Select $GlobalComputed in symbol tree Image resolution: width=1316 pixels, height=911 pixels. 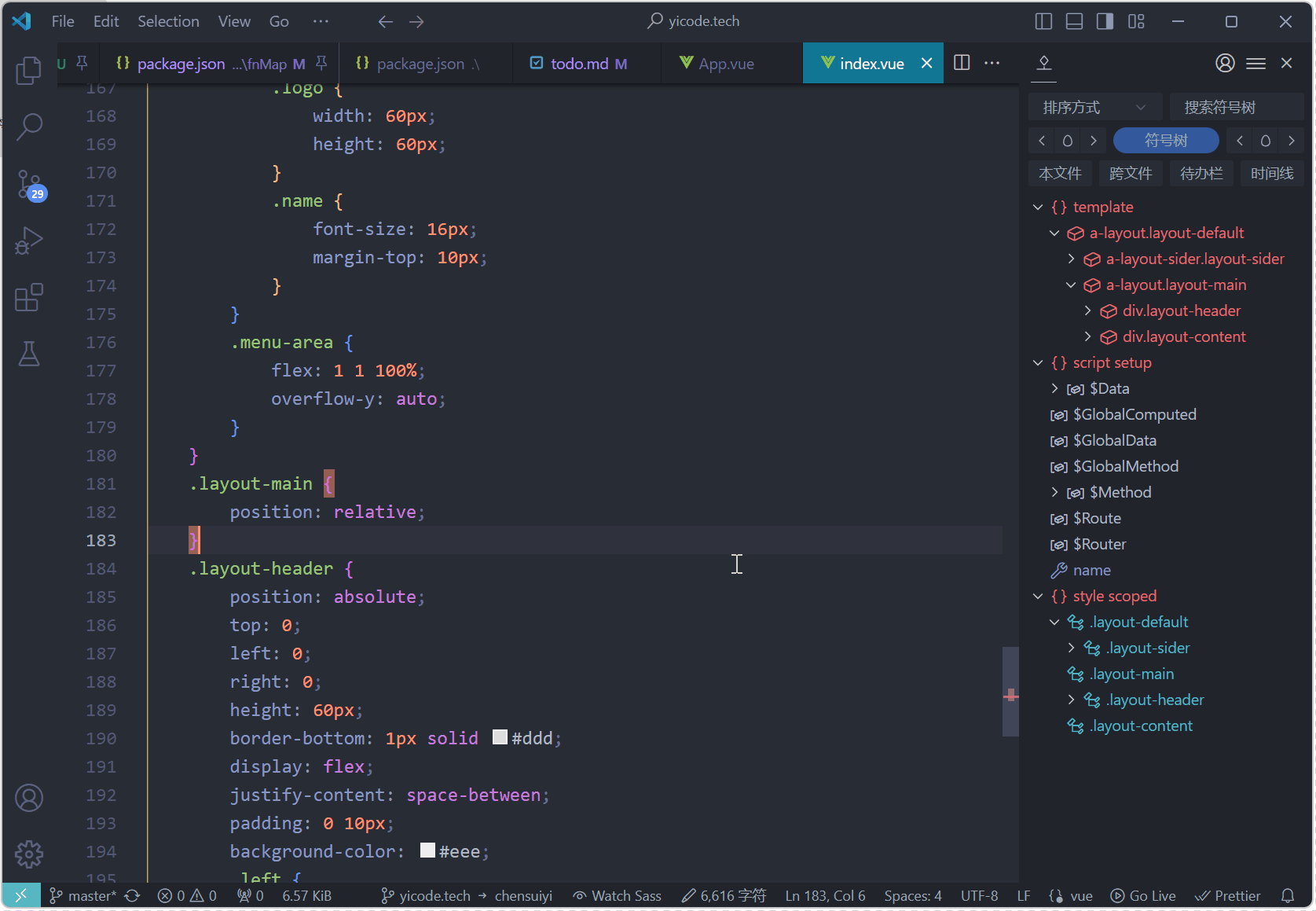(1135, 415)
